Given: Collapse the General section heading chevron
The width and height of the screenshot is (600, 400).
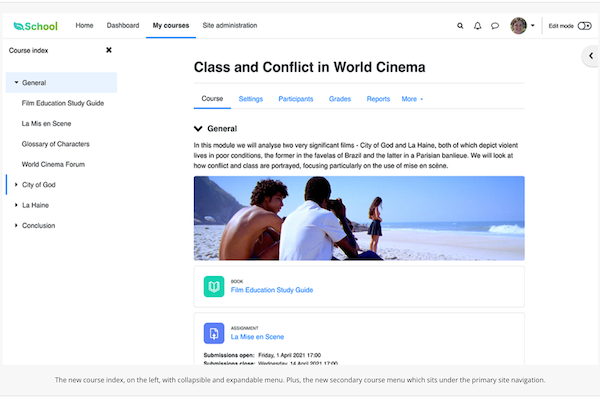Looking at the screenshot, I should point(198,129).
